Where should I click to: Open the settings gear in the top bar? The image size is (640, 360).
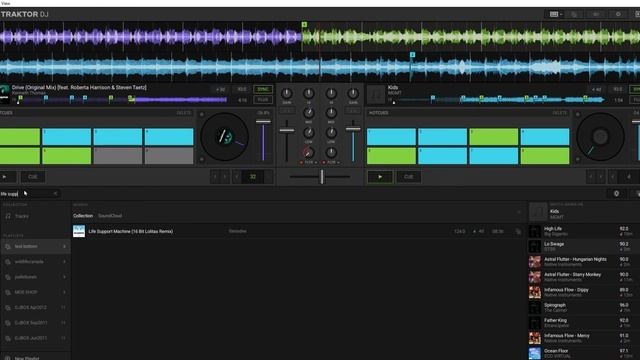tap(618, 14)
